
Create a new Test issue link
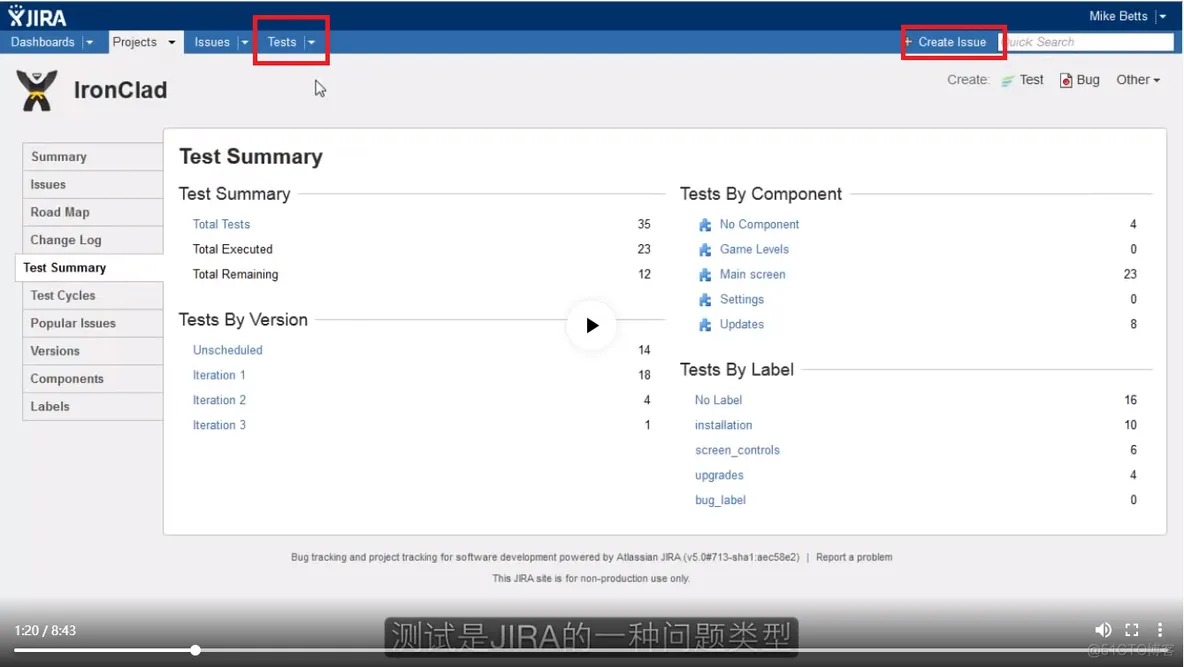(x=1031, y=80)
